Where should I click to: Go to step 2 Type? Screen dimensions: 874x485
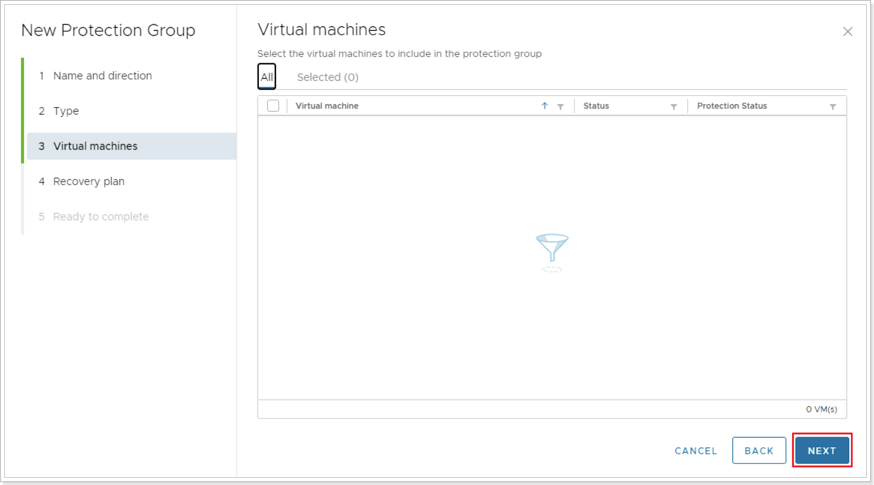click(59, 111)
